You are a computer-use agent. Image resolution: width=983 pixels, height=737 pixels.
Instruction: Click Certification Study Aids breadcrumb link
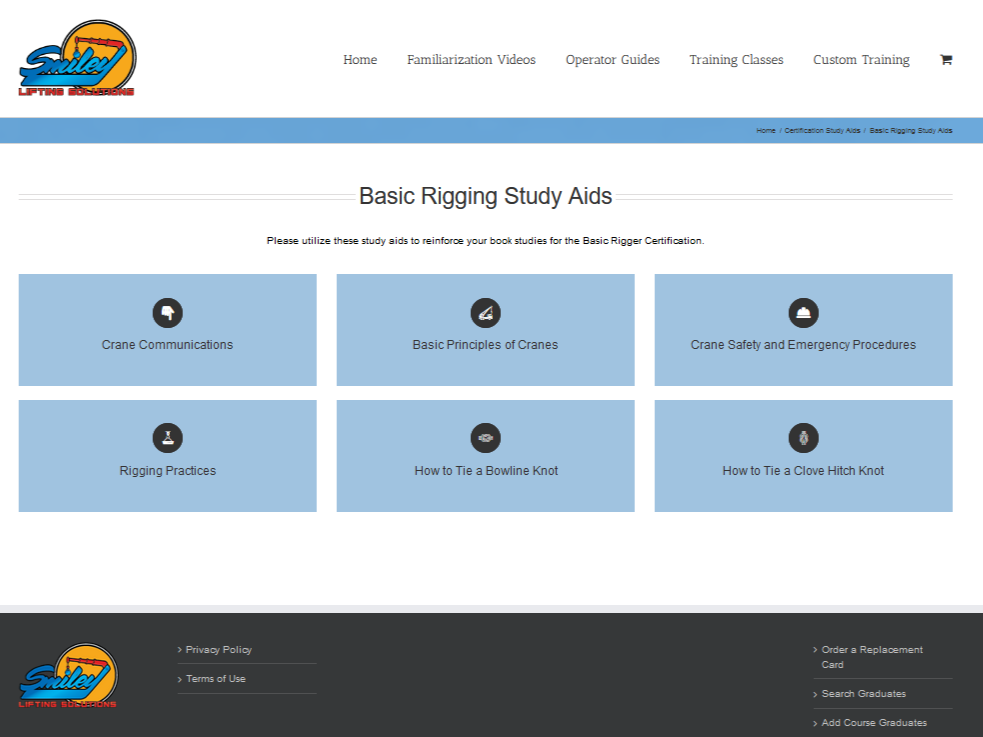(822, 131)
